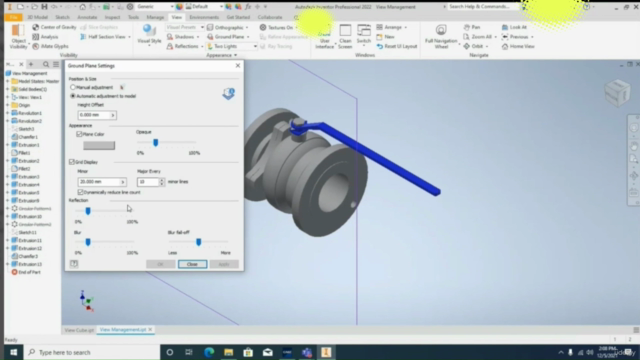The width and height of the screenshot is (640, 360).
Task: Switch to the Sketch ribbon tab
Action: point(62,17)
